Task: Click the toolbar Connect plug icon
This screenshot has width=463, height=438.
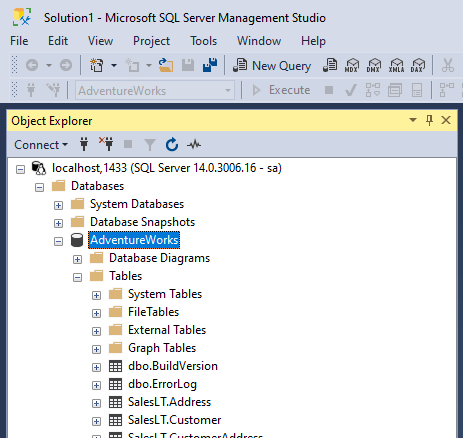Action: point(31,90)
